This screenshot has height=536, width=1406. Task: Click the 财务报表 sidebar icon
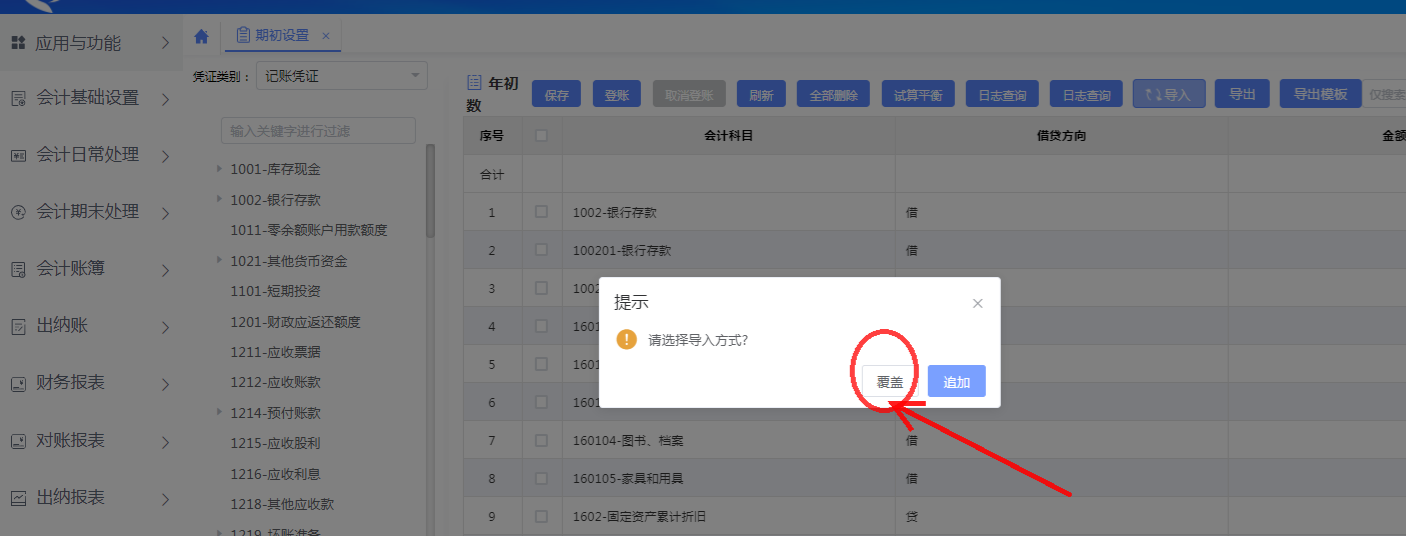18,383
